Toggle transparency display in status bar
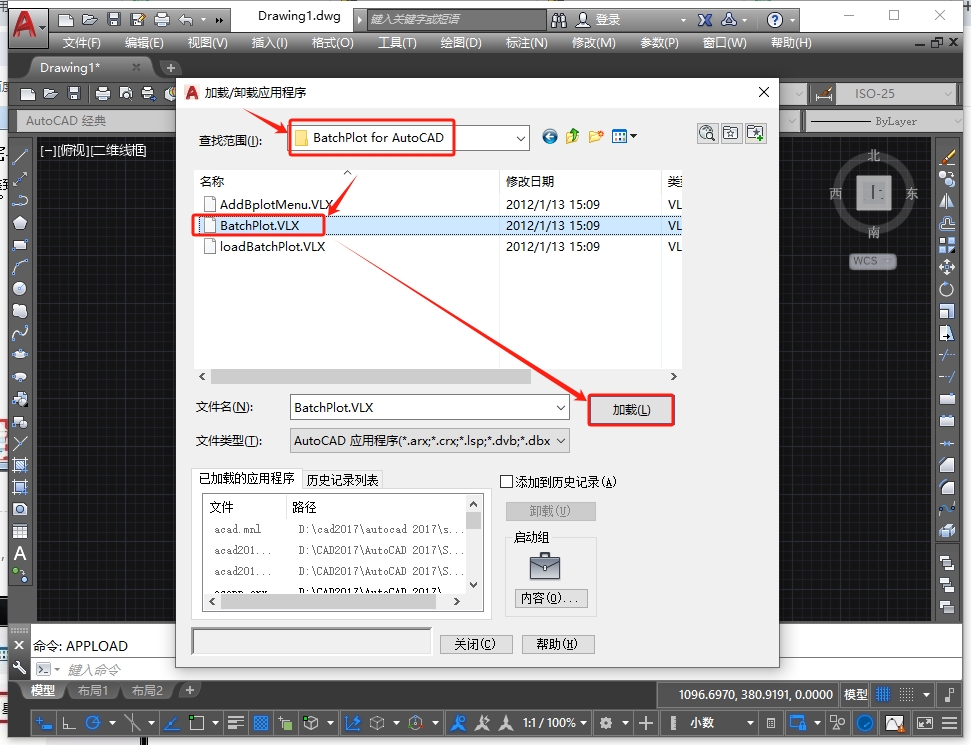 pyautogui.click(x=261, y=723)
